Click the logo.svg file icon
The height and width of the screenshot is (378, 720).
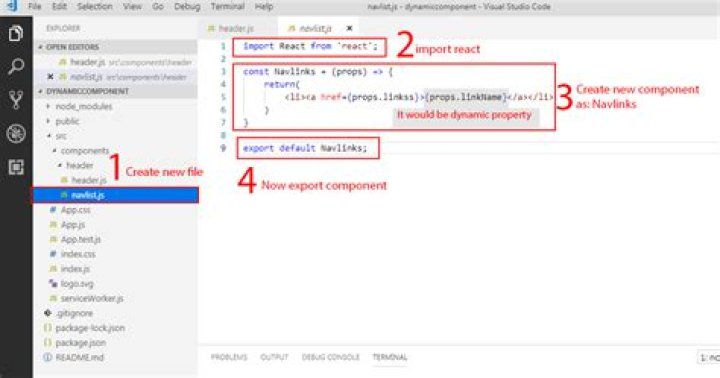pos(53,283)
